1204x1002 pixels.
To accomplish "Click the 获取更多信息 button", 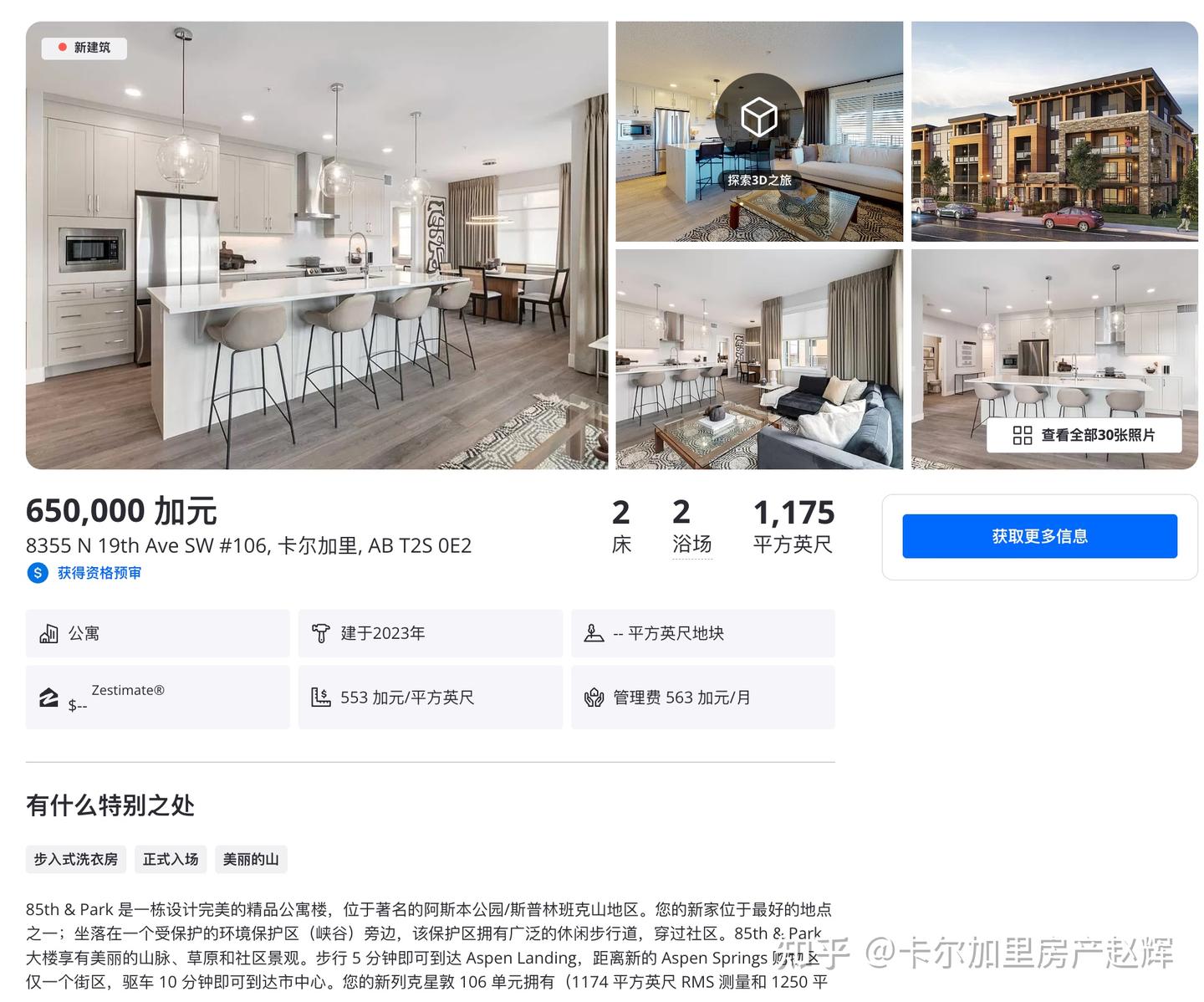I will [x=1039, y=536].
